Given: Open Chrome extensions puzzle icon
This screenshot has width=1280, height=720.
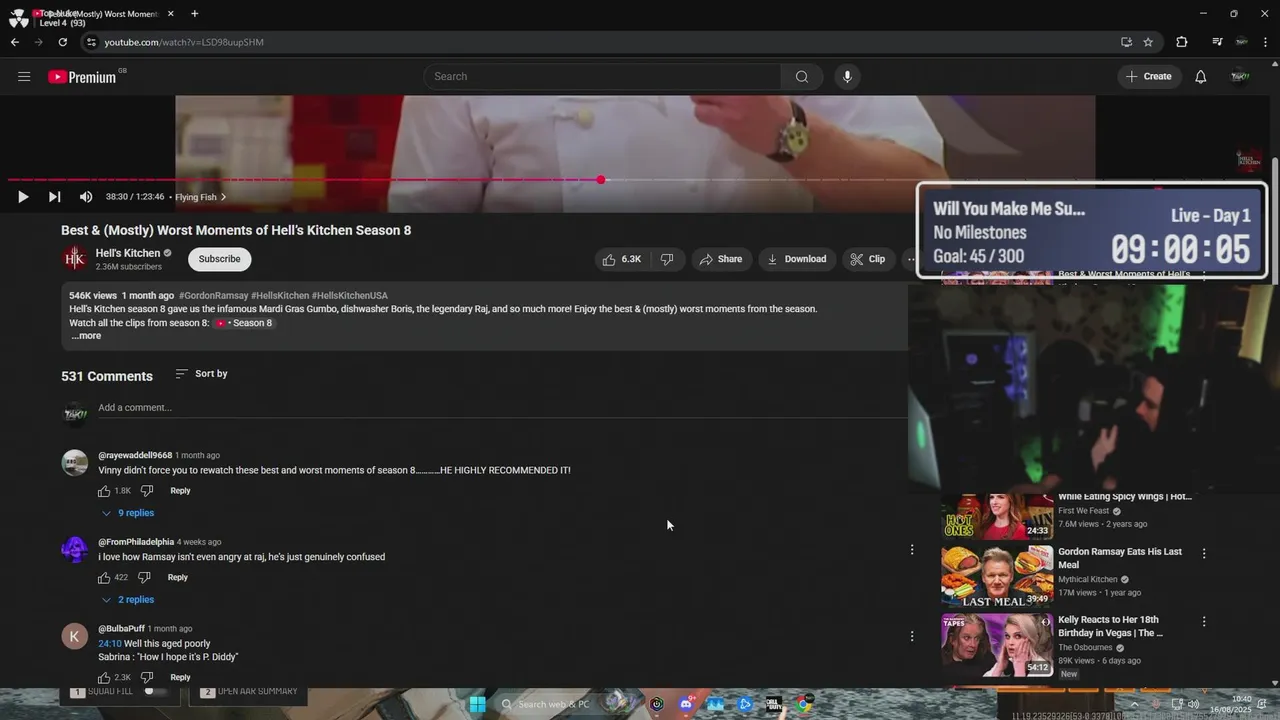Looking at the screenshot, I should pos(1182,42).
